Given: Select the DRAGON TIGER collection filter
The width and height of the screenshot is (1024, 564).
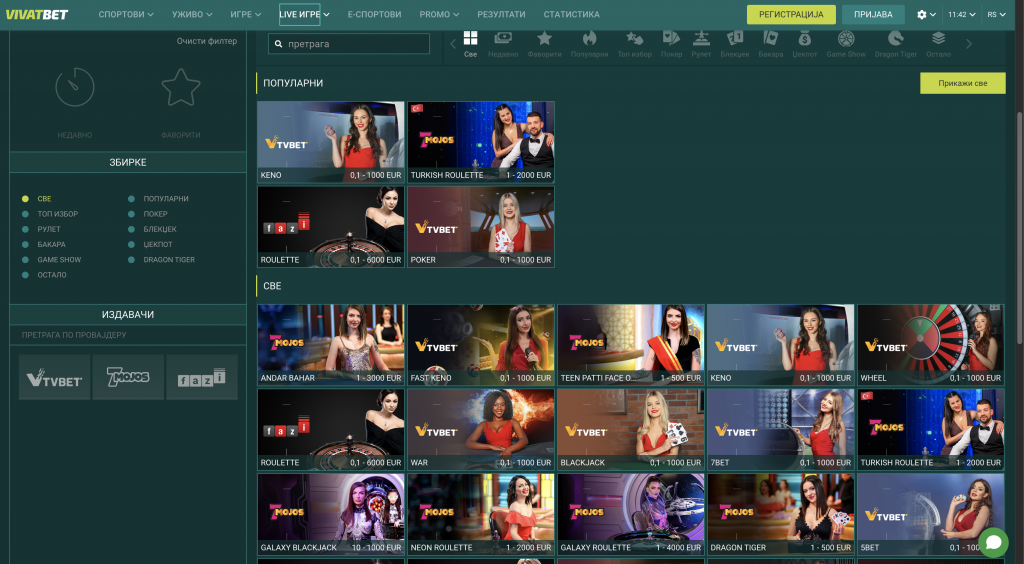Looking at the screenshot, I should [x=162, y=260].
